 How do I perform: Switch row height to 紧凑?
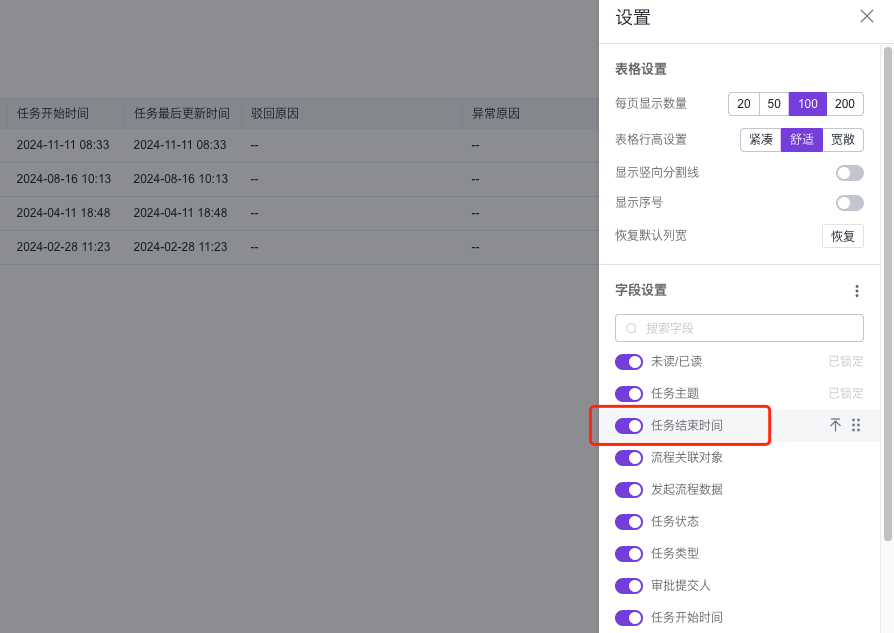760,139
